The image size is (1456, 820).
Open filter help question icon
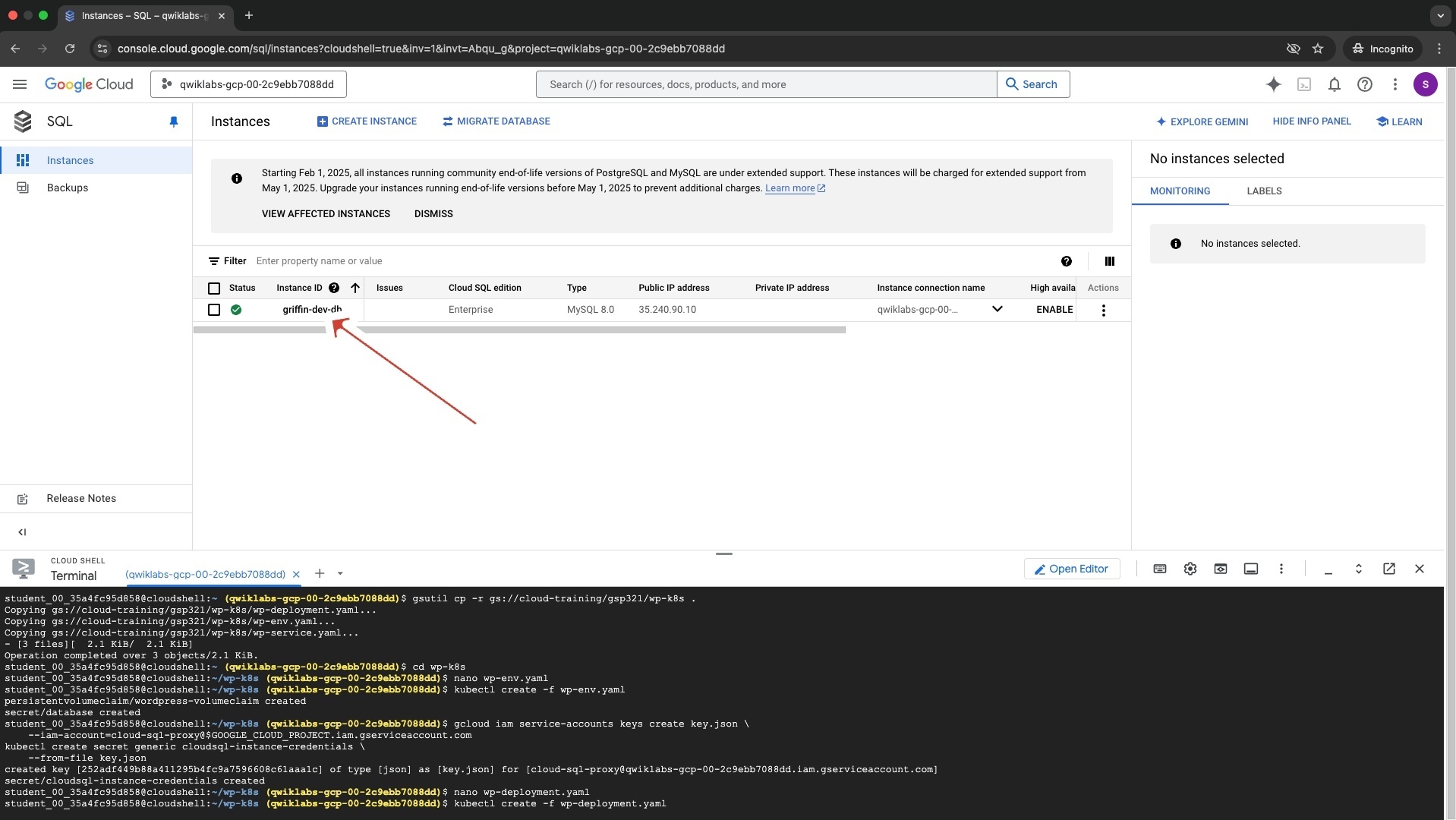pos(1067,261)
